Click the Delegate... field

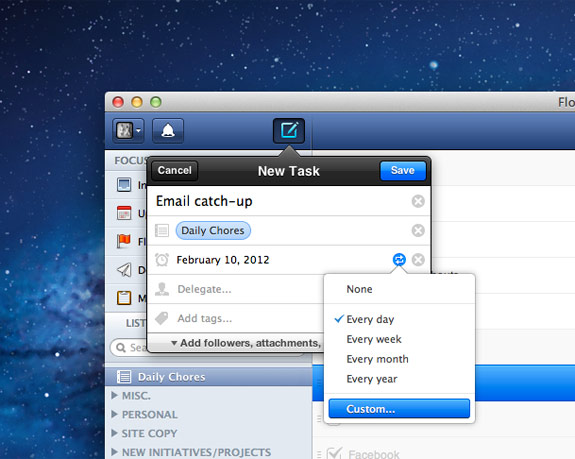[205, 289]
